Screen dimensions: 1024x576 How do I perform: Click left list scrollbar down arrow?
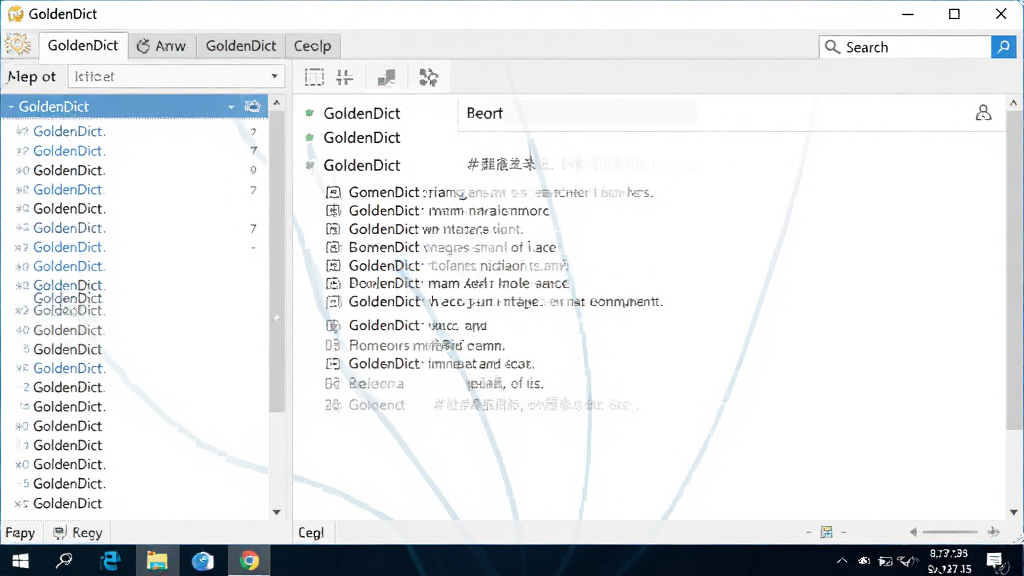coord(277,512)
